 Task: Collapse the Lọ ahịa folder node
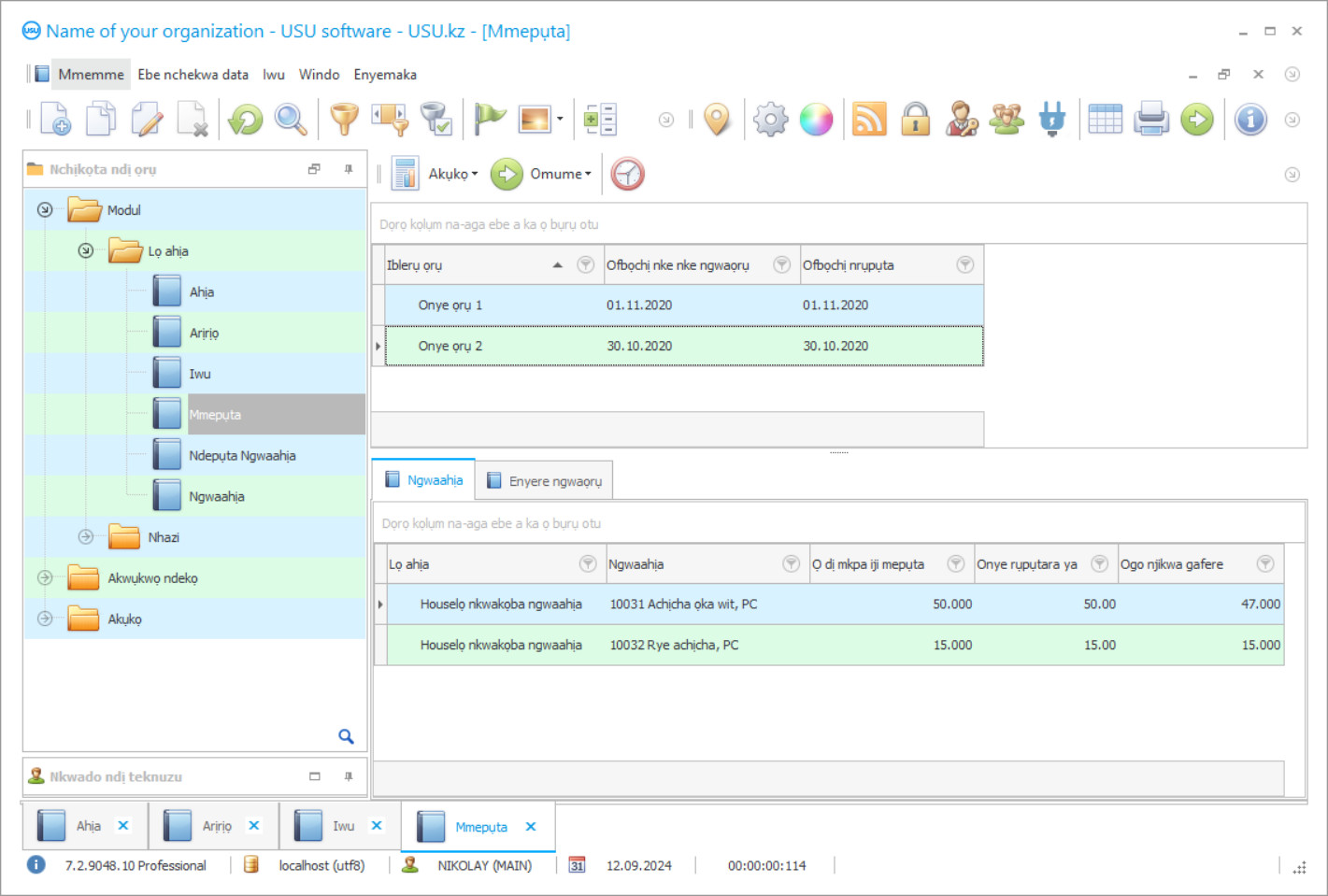tap(86, 250)
